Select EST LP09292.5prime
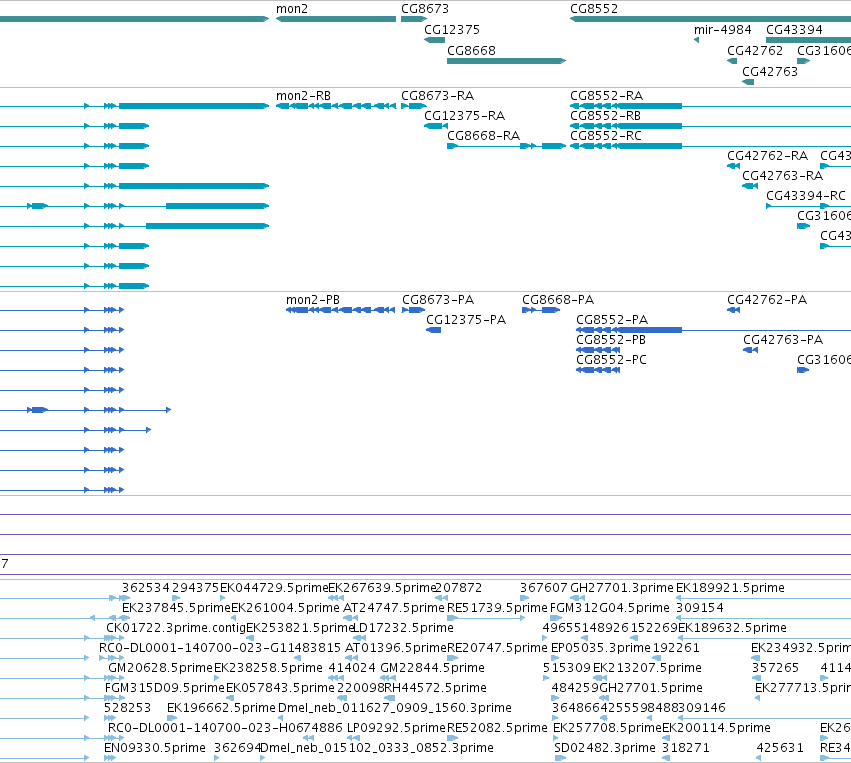Screen dimensions: 851x763 click(396, 728)
